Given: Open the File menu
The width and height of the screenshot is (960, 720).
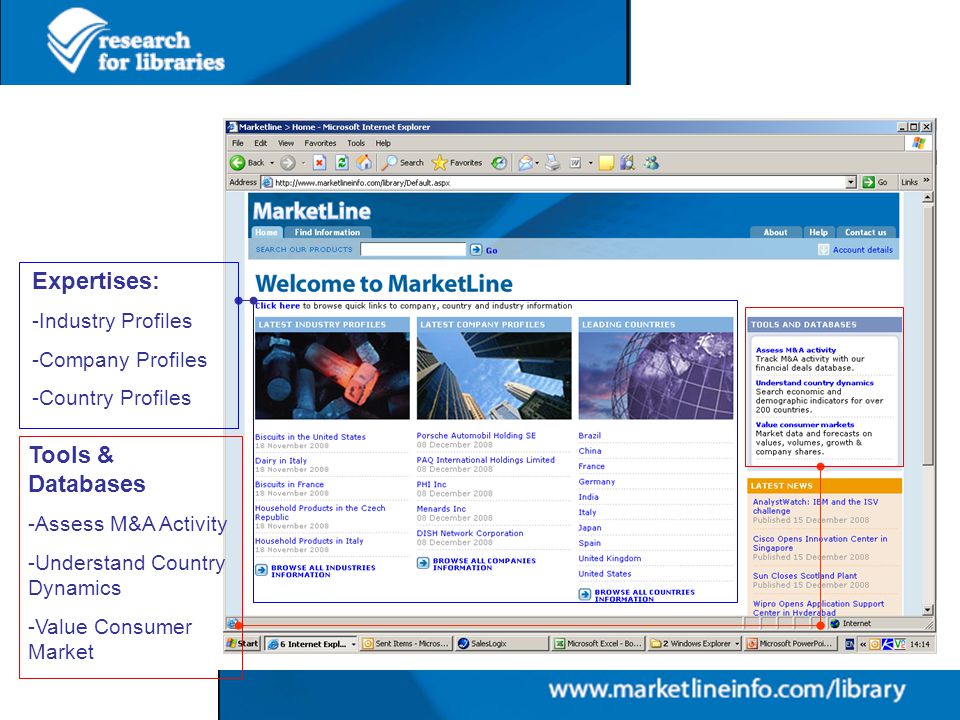Looking at the screenshot, I should tap(238, 143).
